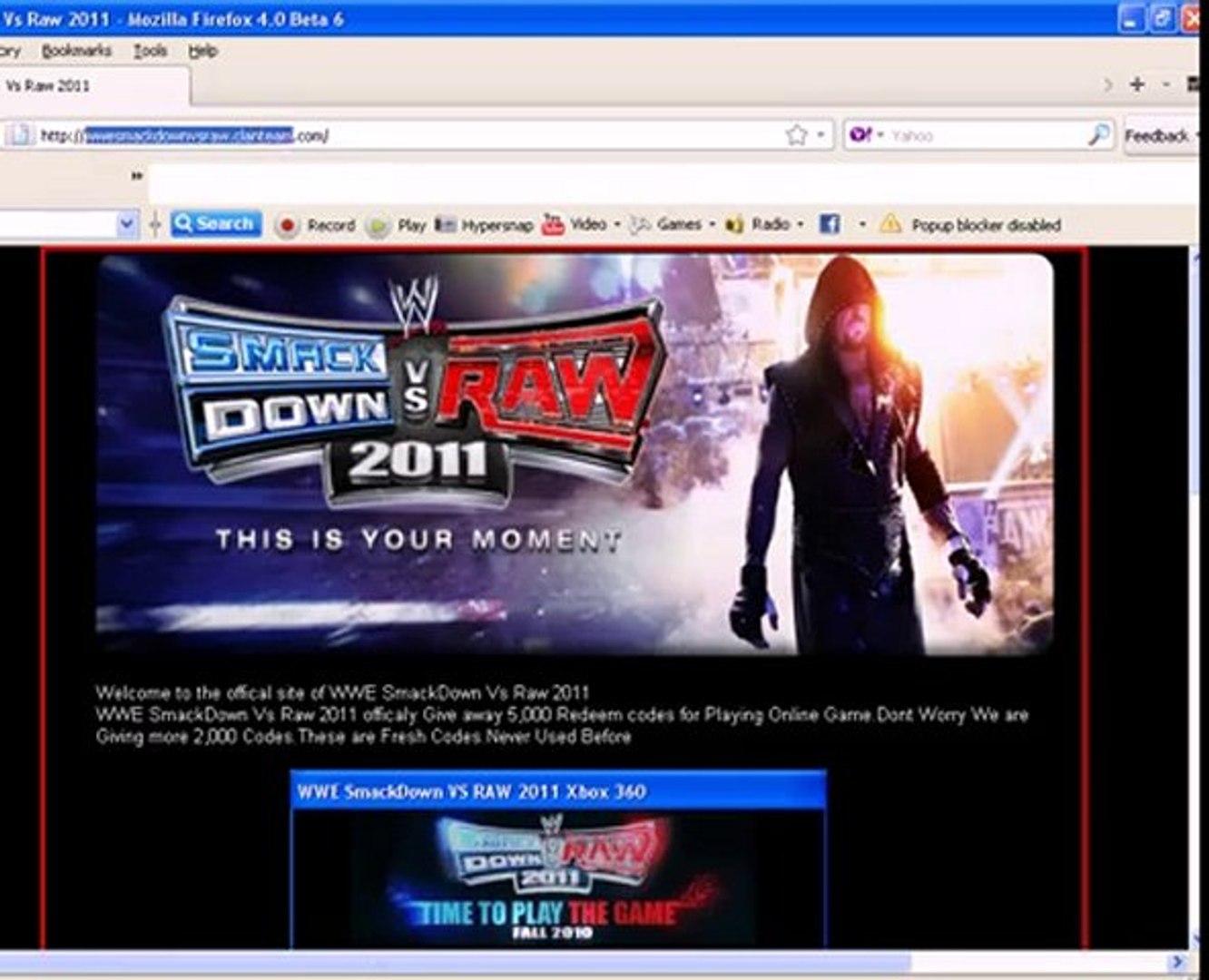The image size is (1209, 980).
Task: Expand the Video dropdown arrow
Action: click(x=617, y=223)
